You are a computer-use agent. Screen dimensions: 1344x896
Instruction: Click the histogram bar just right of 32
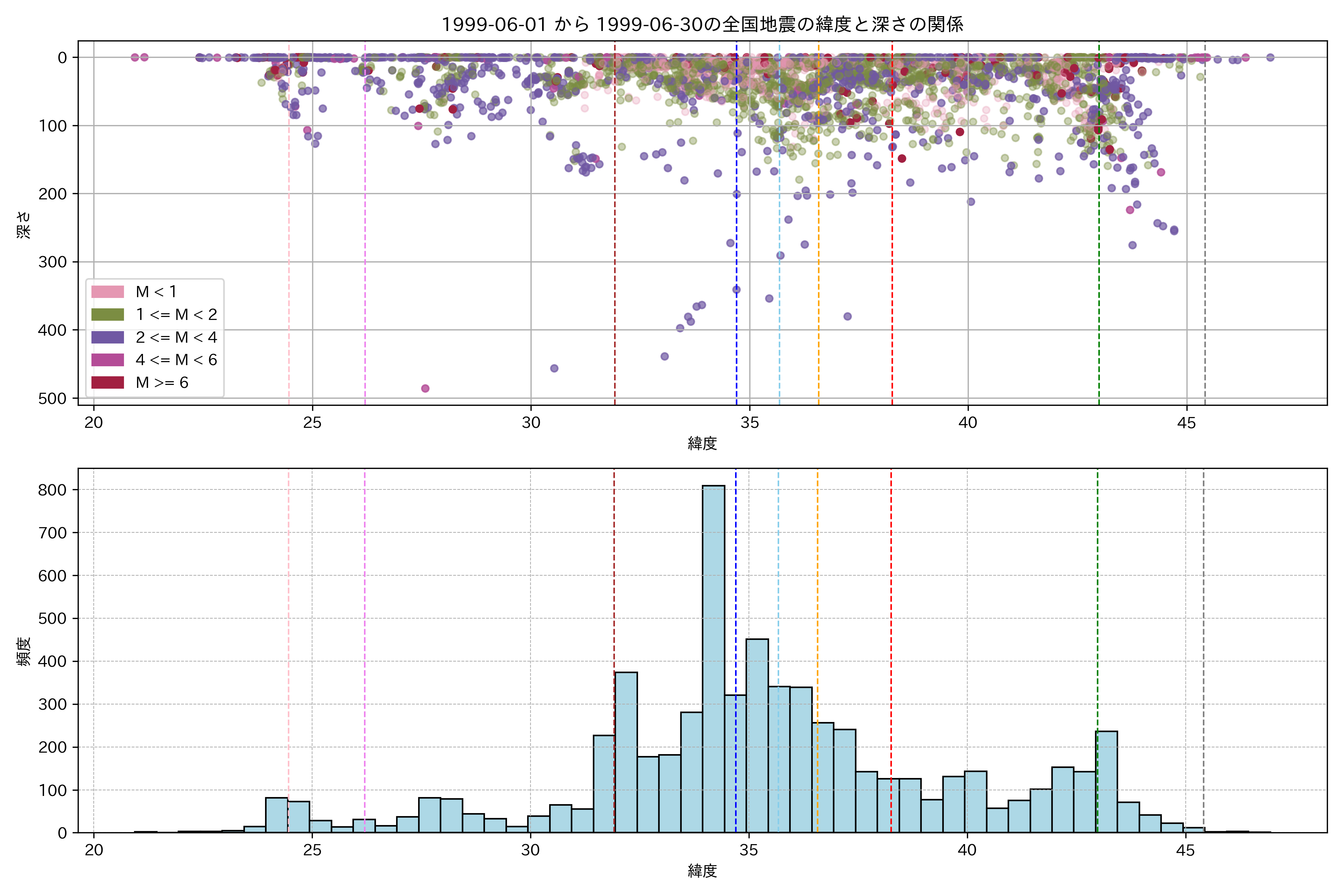click(626, 752)
